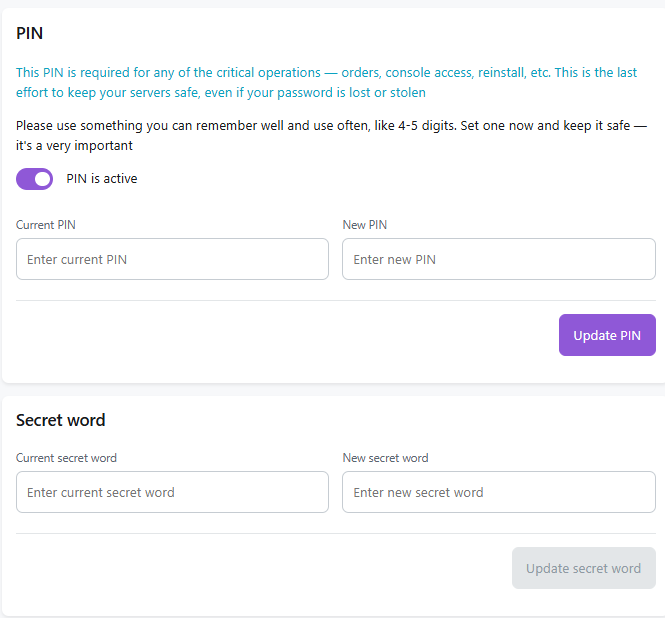Click the Current PIN input field

point(172,259)
